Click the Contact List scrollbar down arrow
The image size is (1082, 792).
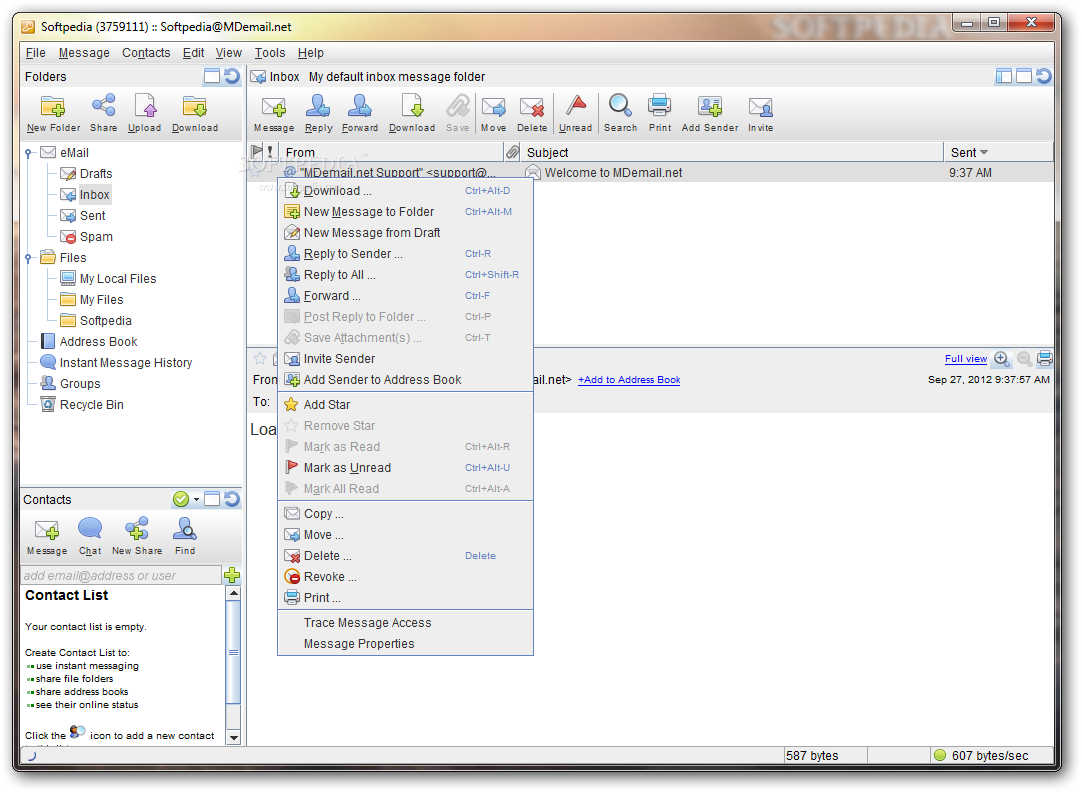click(x=233, y=737)
